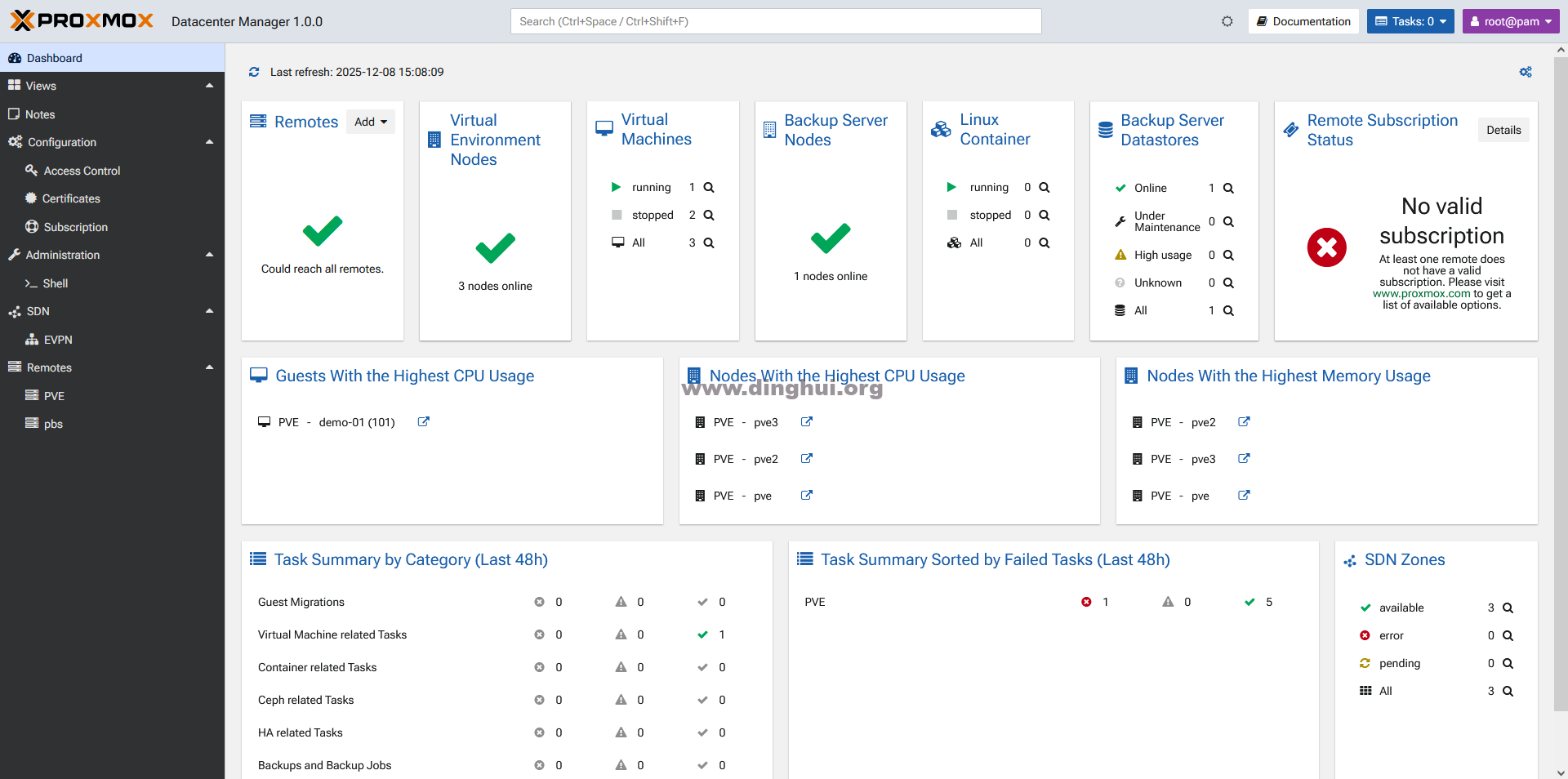Image resolution: width=1568 pixels, height=779 pixels.
Task: Collapse the Views sidebar section
Action: click(209, 86)
